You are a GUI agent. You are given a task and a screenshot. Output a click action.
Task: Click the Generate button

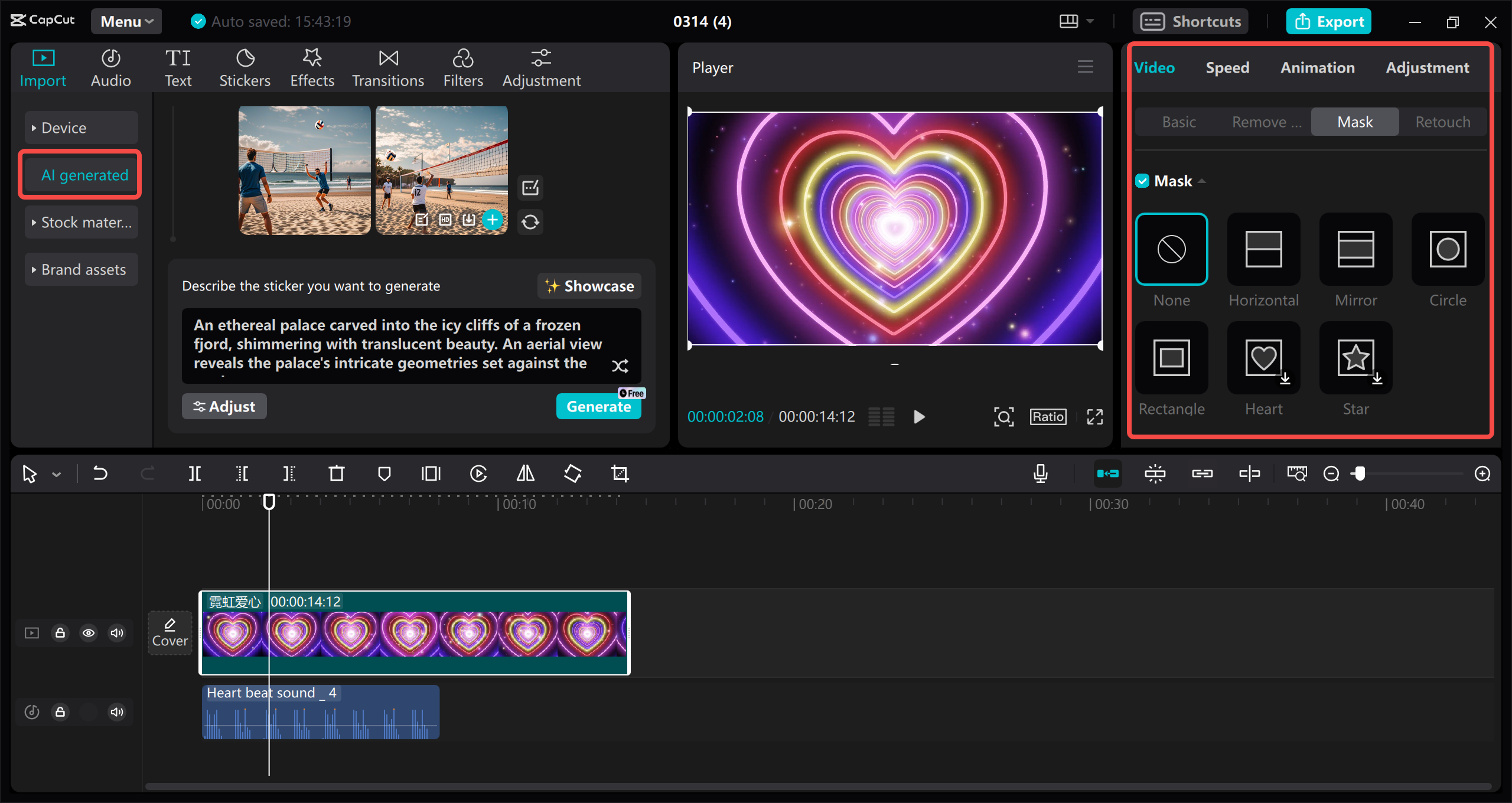tap(598, 406)
